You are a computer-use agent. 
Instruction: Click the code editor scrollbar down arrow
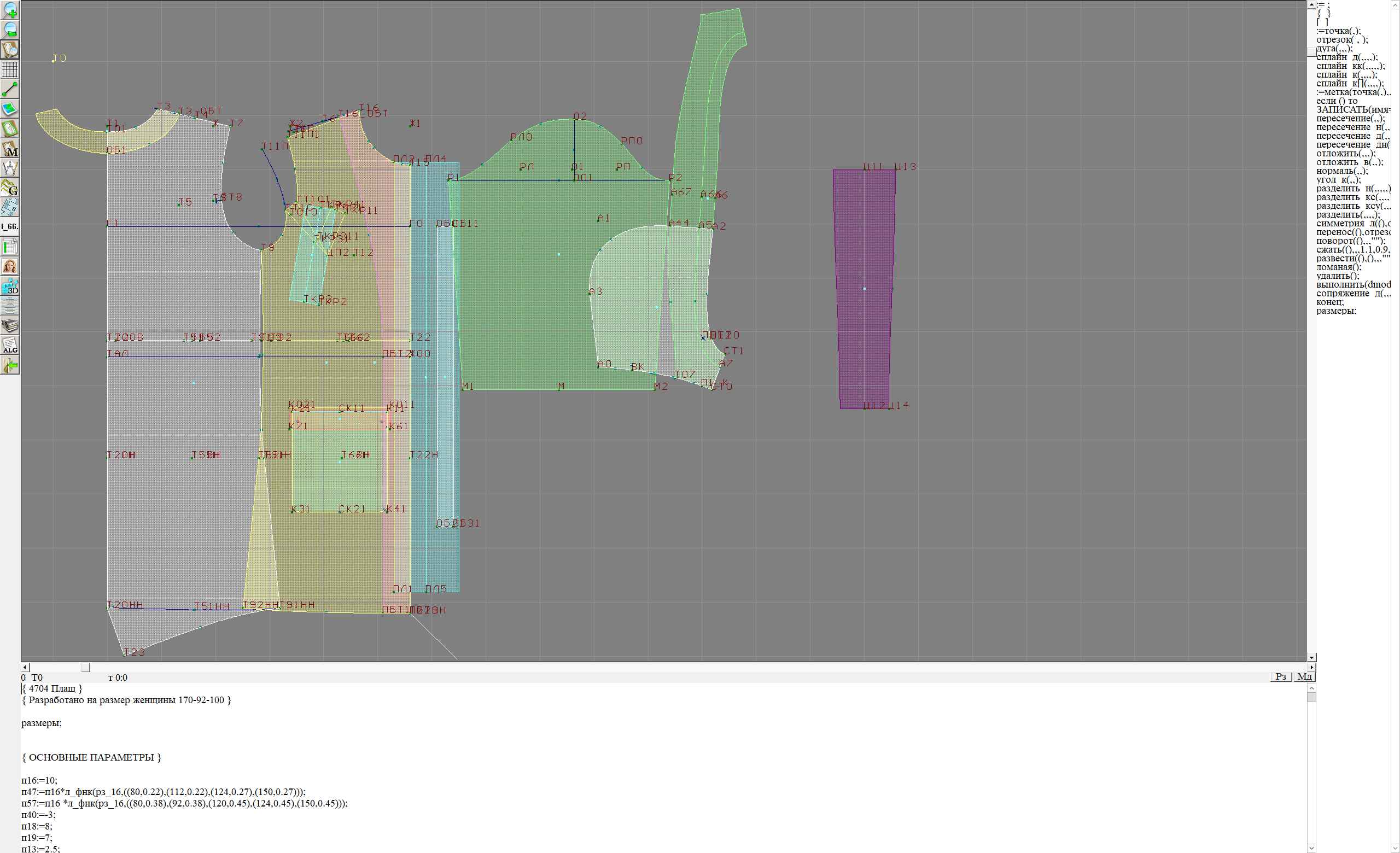pyautogui.click(x=1311, y=849)
